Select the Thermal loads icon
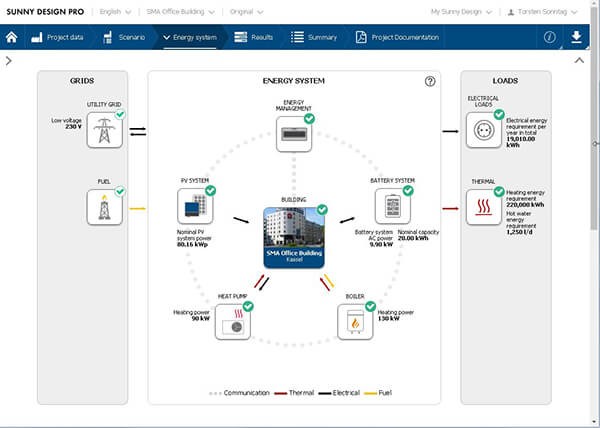The image size is (600, 428). (x=483, y=207)
